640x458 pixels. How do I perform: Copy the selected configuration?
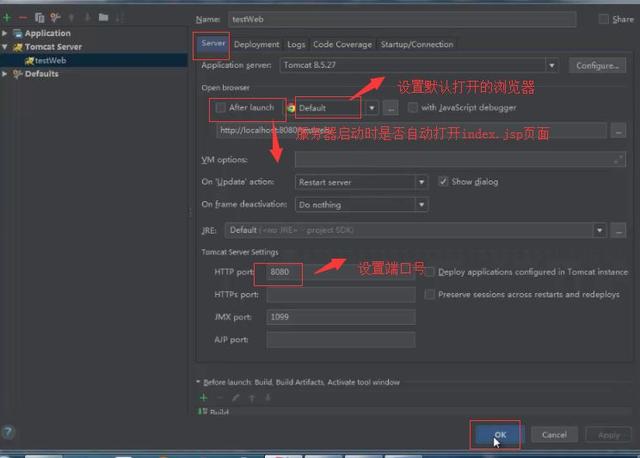pyautogui.click(x=39, y=18)
